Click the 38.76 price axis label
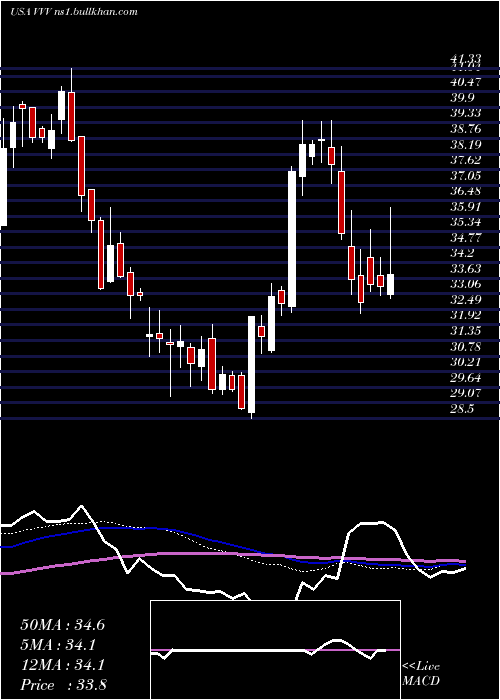Viewport: 500px width, 700px height. point(466,129)
